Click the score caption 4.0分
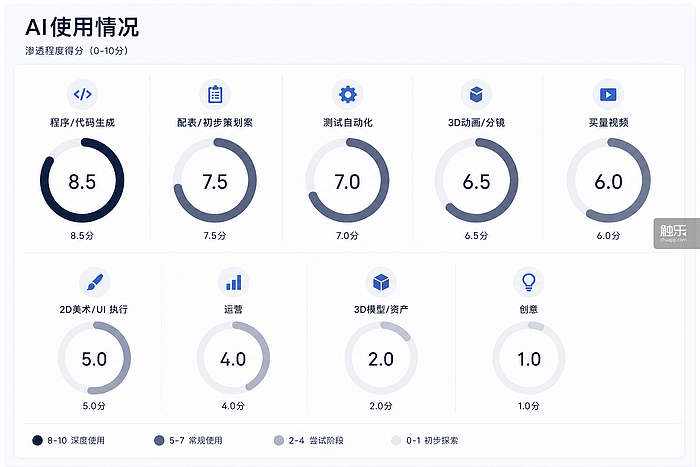This screenshot has width=700, height=467. pyautogui.click(x=233, y=406)
